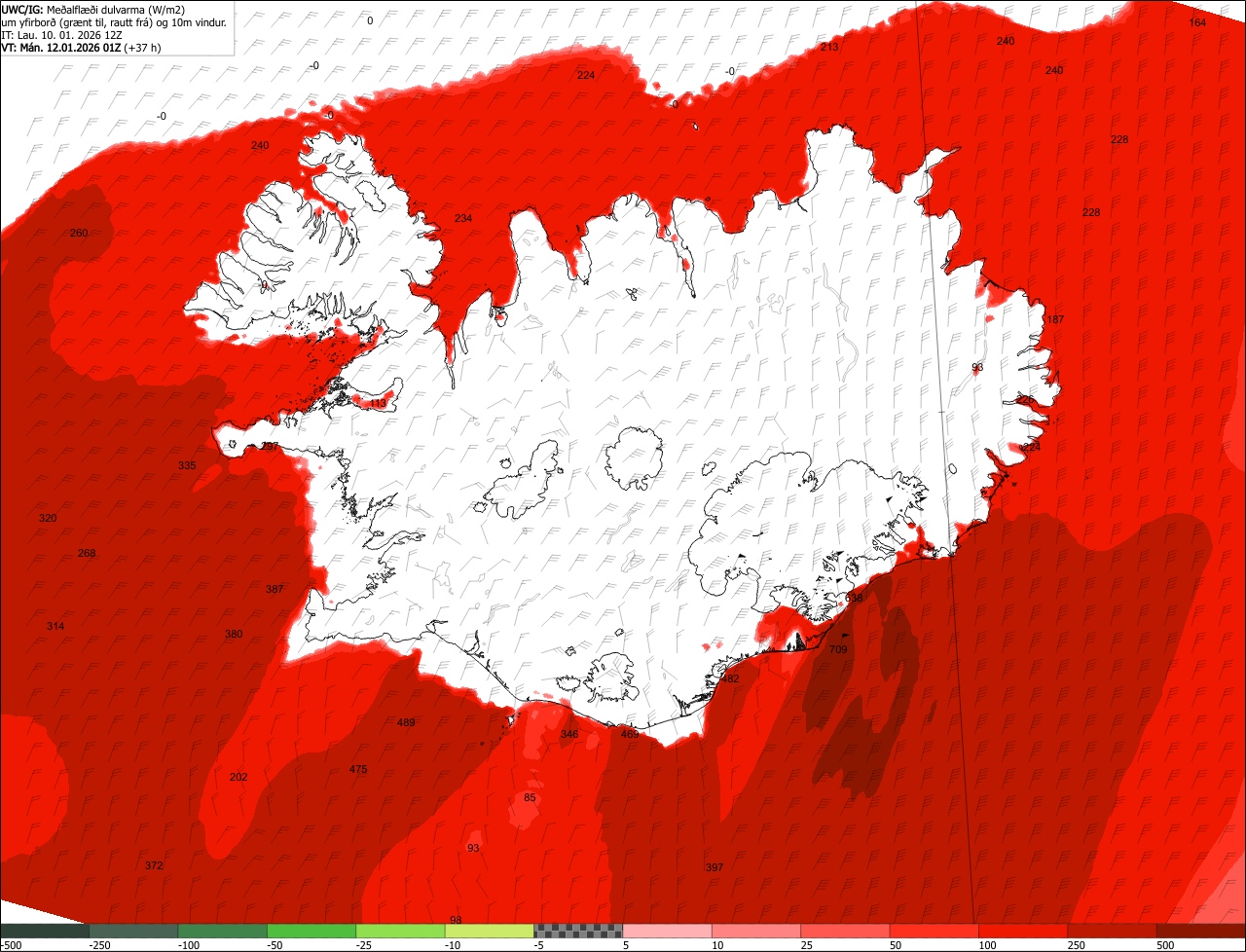Select the bright green swatch from -50 to -25
Screen dimensions: 1246x952
[311, 931]
